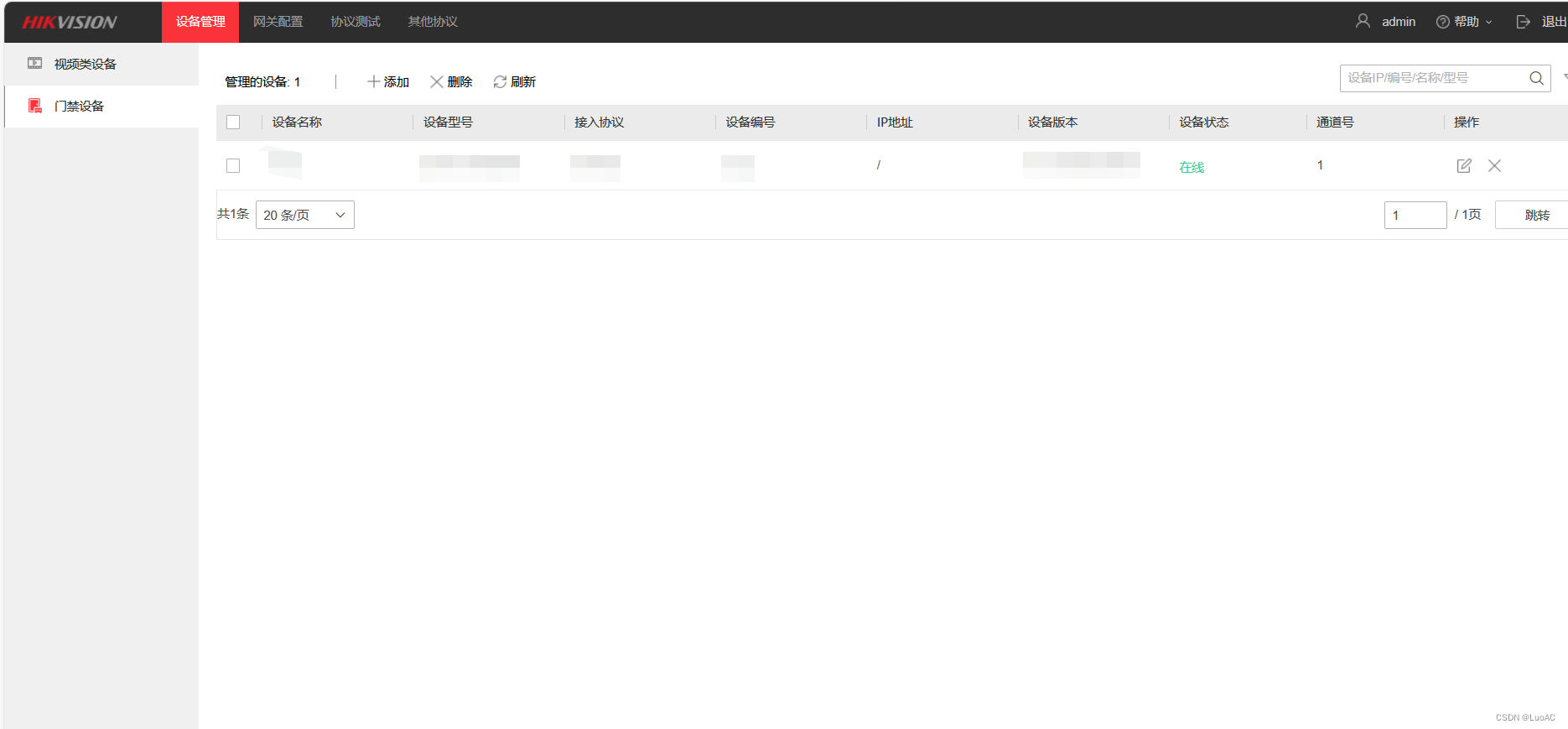
Task: Click the 共1条 total count text
Action: 233,214
